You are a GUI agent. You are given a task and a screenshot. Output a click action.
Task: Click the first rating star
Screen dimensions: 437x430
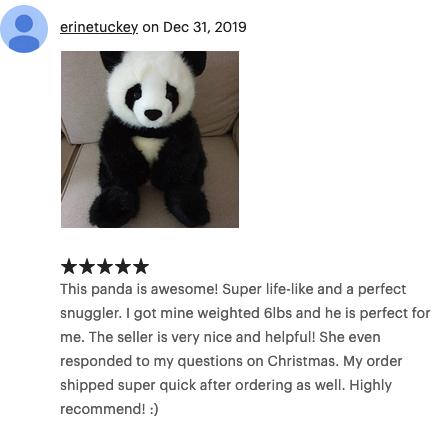point(69,266)
